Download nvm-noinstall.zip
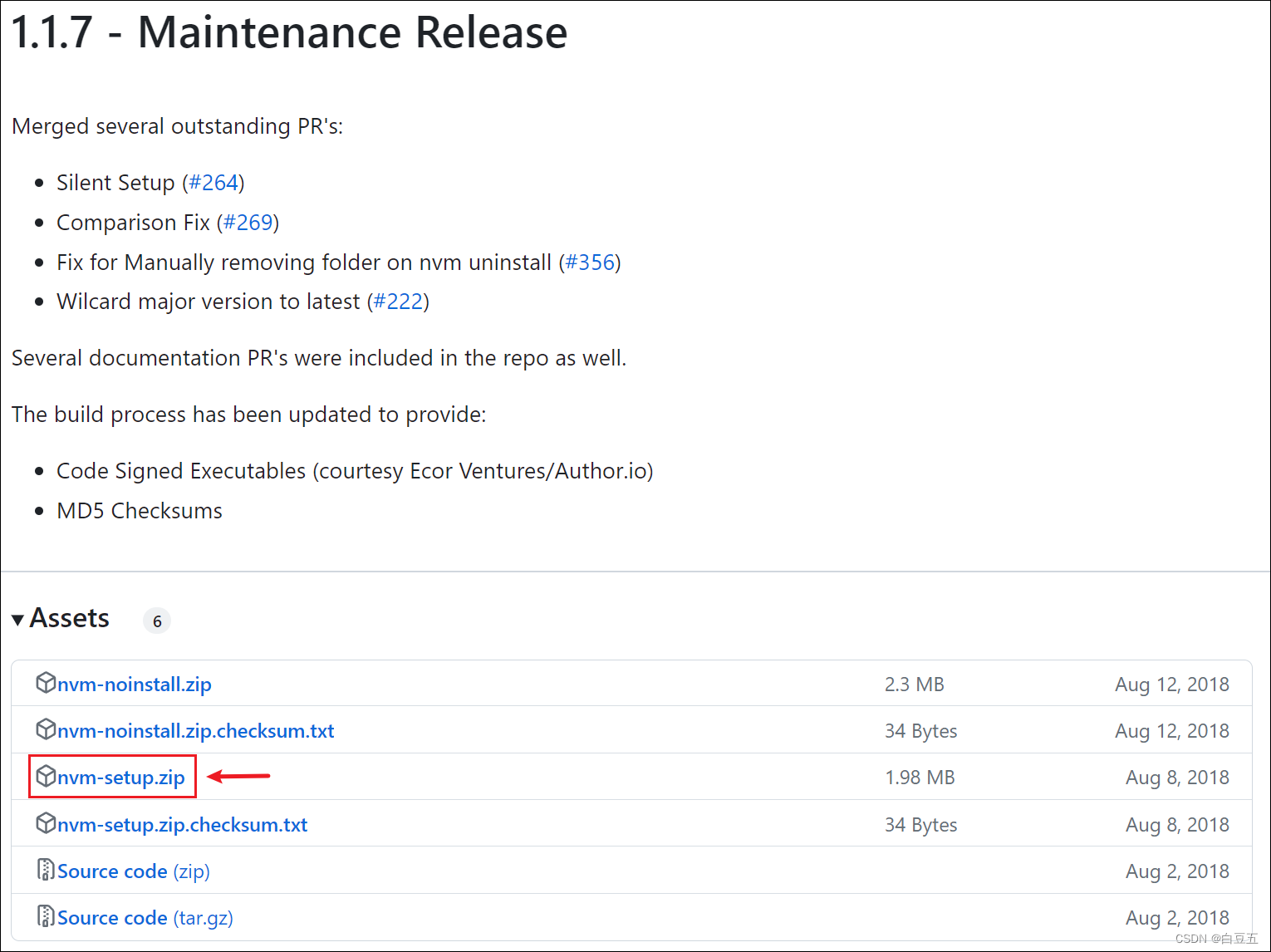This screenshot has width=1271, height=952. point(135,685)
